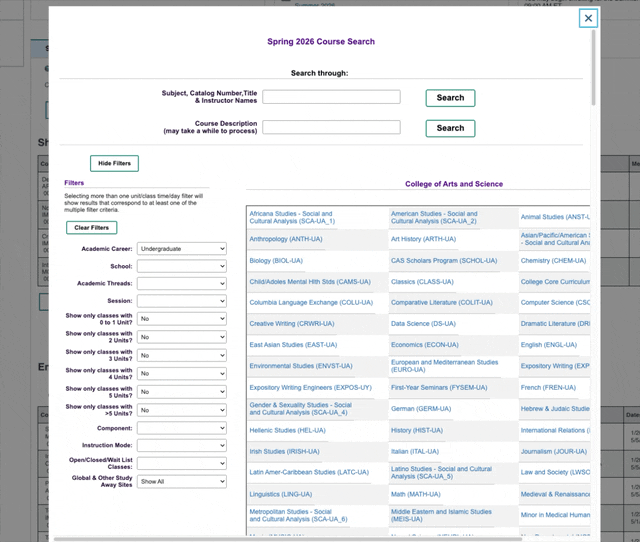Search by subject and instructor names
Screen dimensions: 640x542
click(x=450, y=98)
